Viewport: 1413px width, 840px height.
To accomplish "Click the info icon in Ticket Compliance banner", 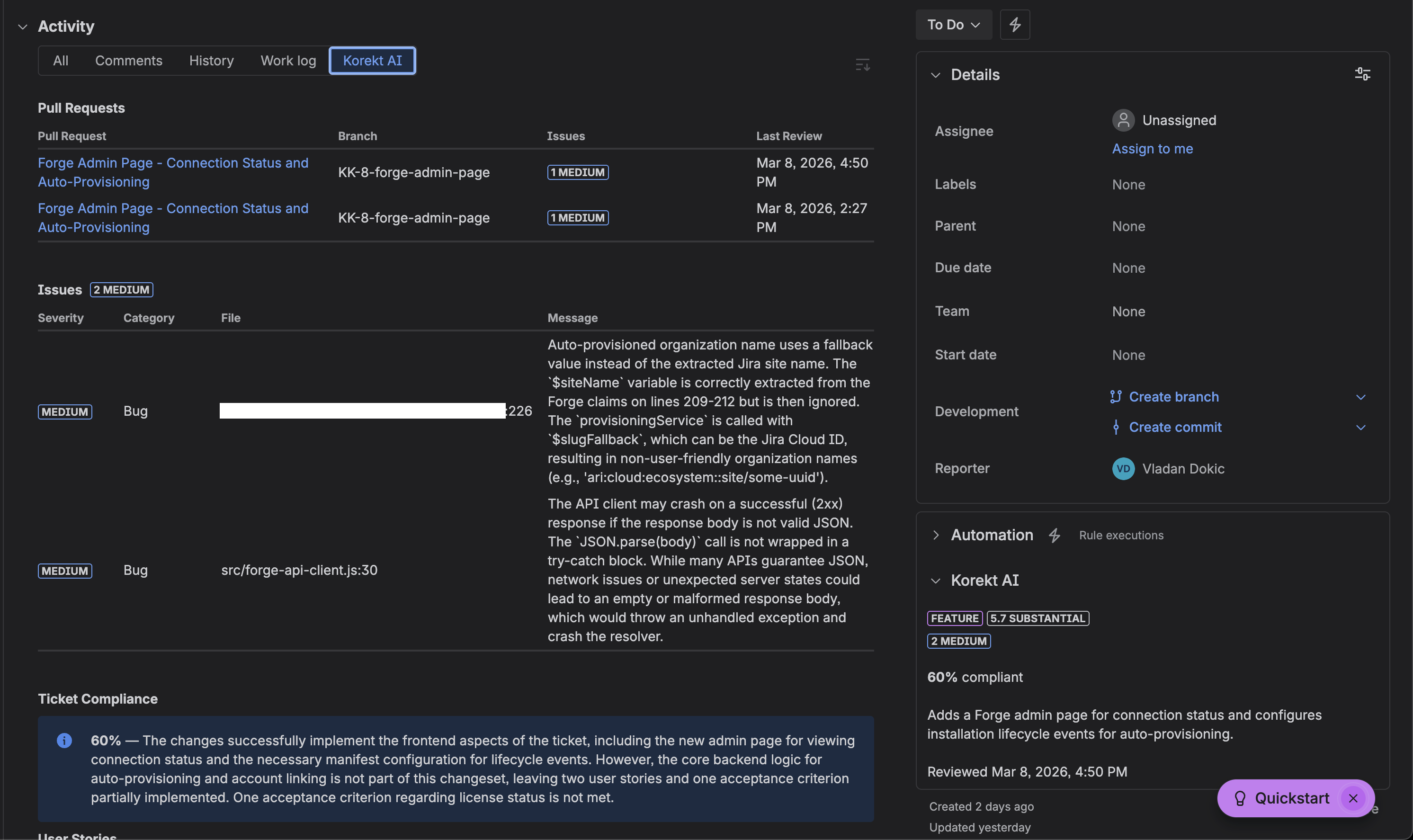I will click(x=64, y=741).
